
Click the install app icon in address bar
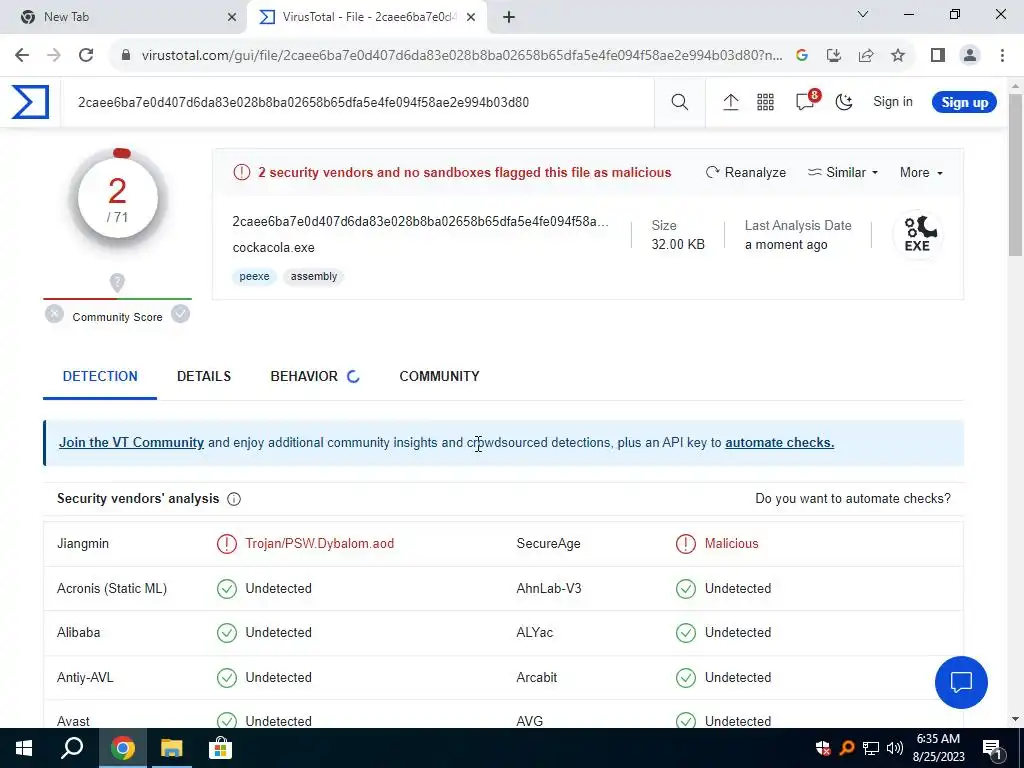point(834,56)
